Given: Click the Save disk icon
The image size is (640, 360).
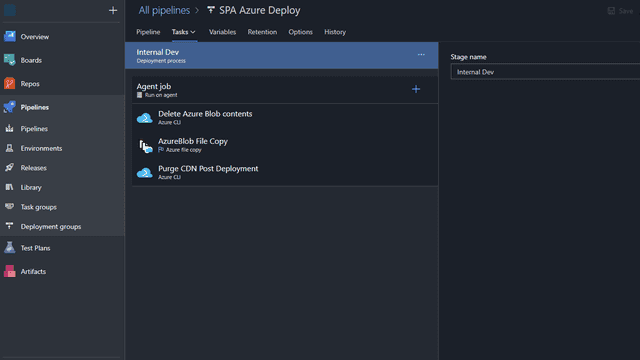Looking at the screenshot, I should 611,11.
